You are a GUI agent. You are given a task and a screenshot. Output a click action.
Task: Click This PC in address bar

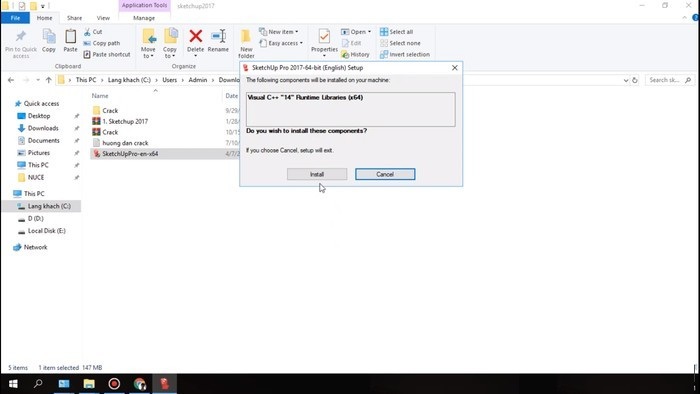pyautogui.click(x=86, y=80)
